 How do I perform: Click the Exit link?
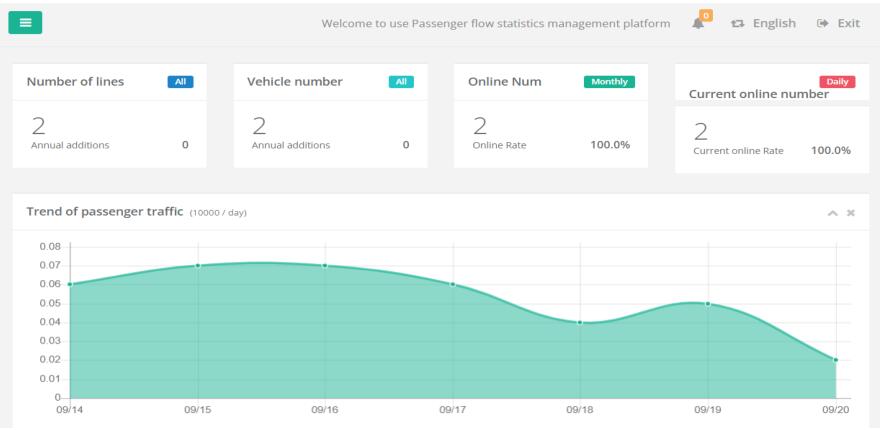[x=839, y=23]
